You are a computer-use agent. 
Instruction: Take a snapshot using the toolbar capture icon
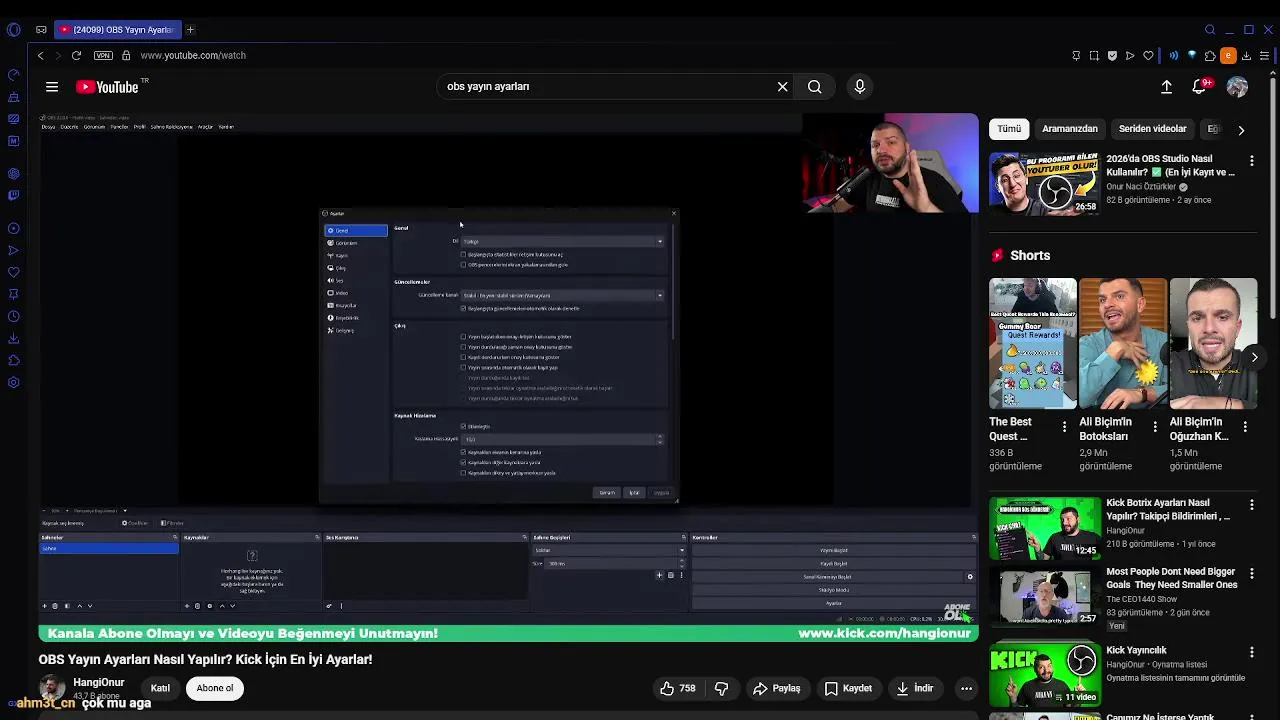(1094, 56)
